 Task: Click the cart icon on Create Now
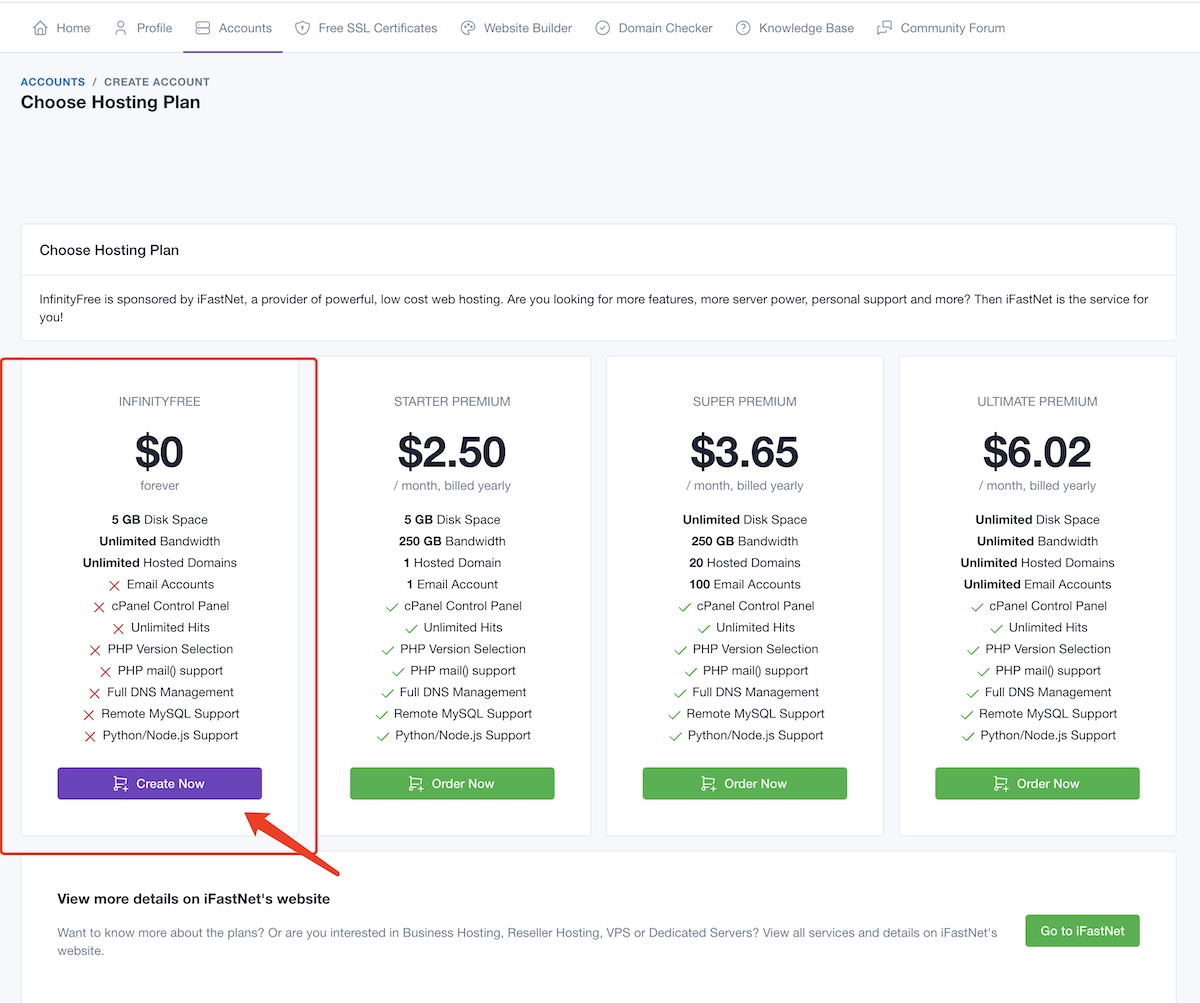click(x=121, y=784)
